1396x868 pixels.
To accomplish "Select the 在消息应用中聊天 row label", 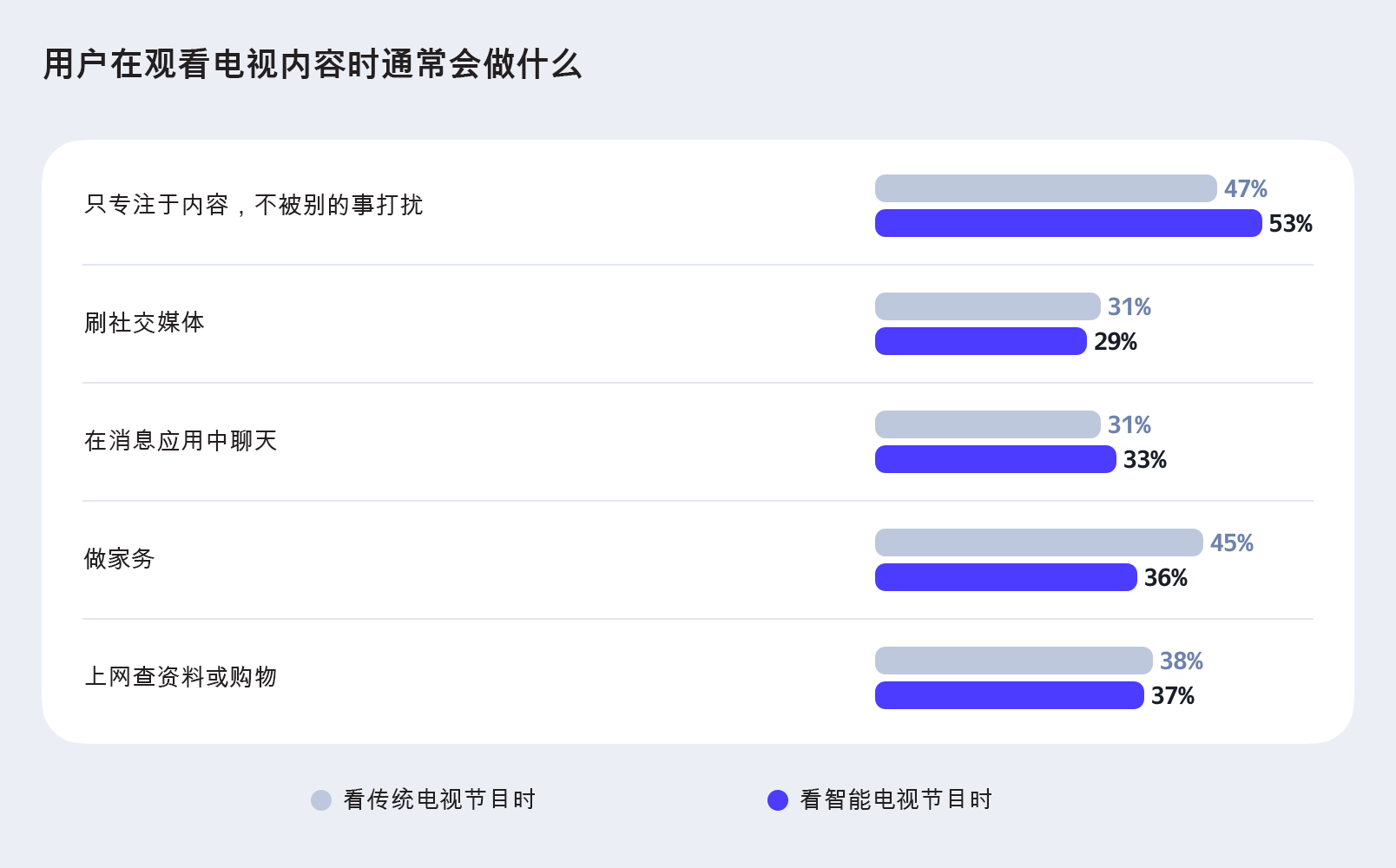I will point(181,441).
